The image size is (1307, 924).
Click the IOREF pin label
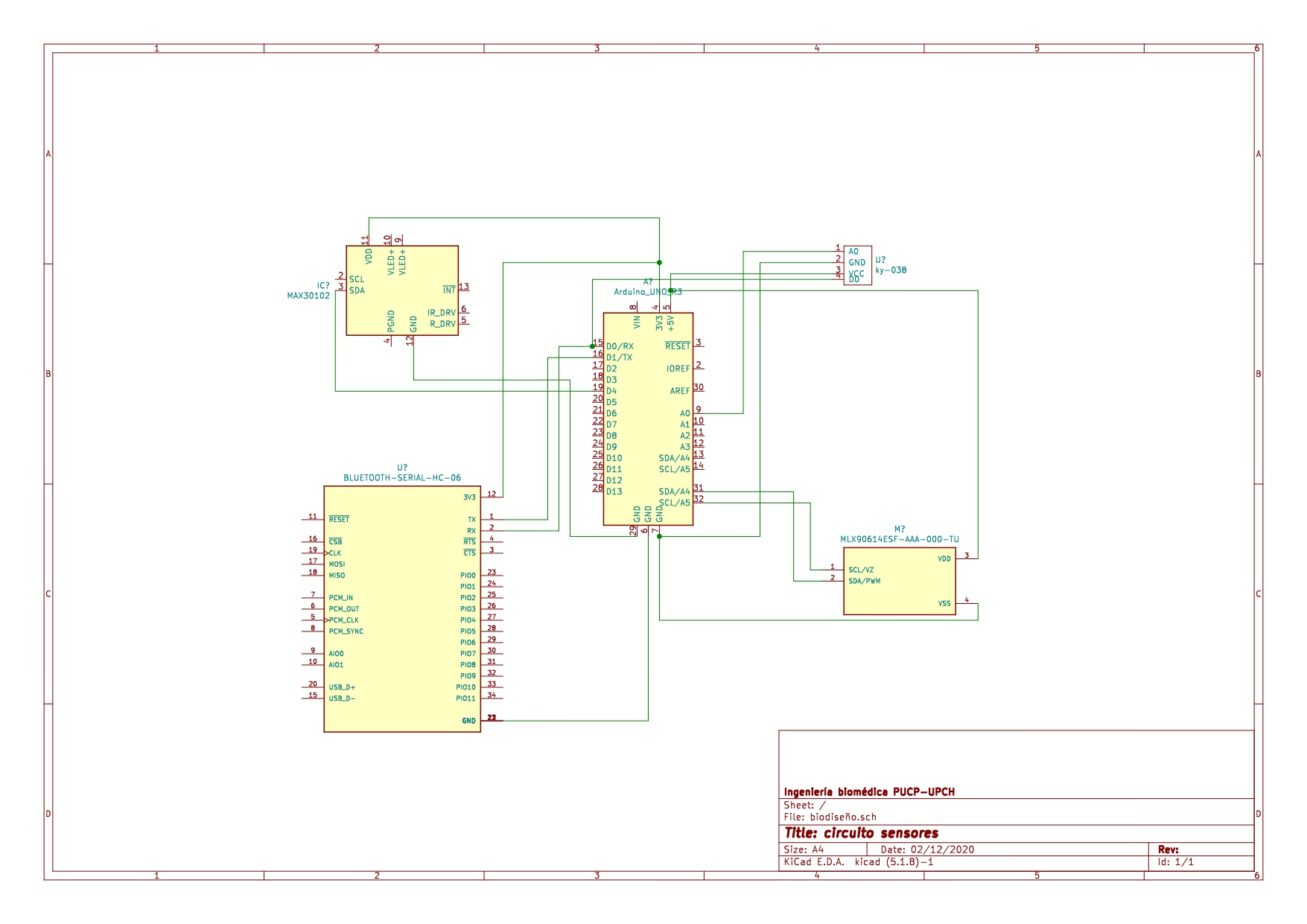pyautogui.click(x=678, y=369)
